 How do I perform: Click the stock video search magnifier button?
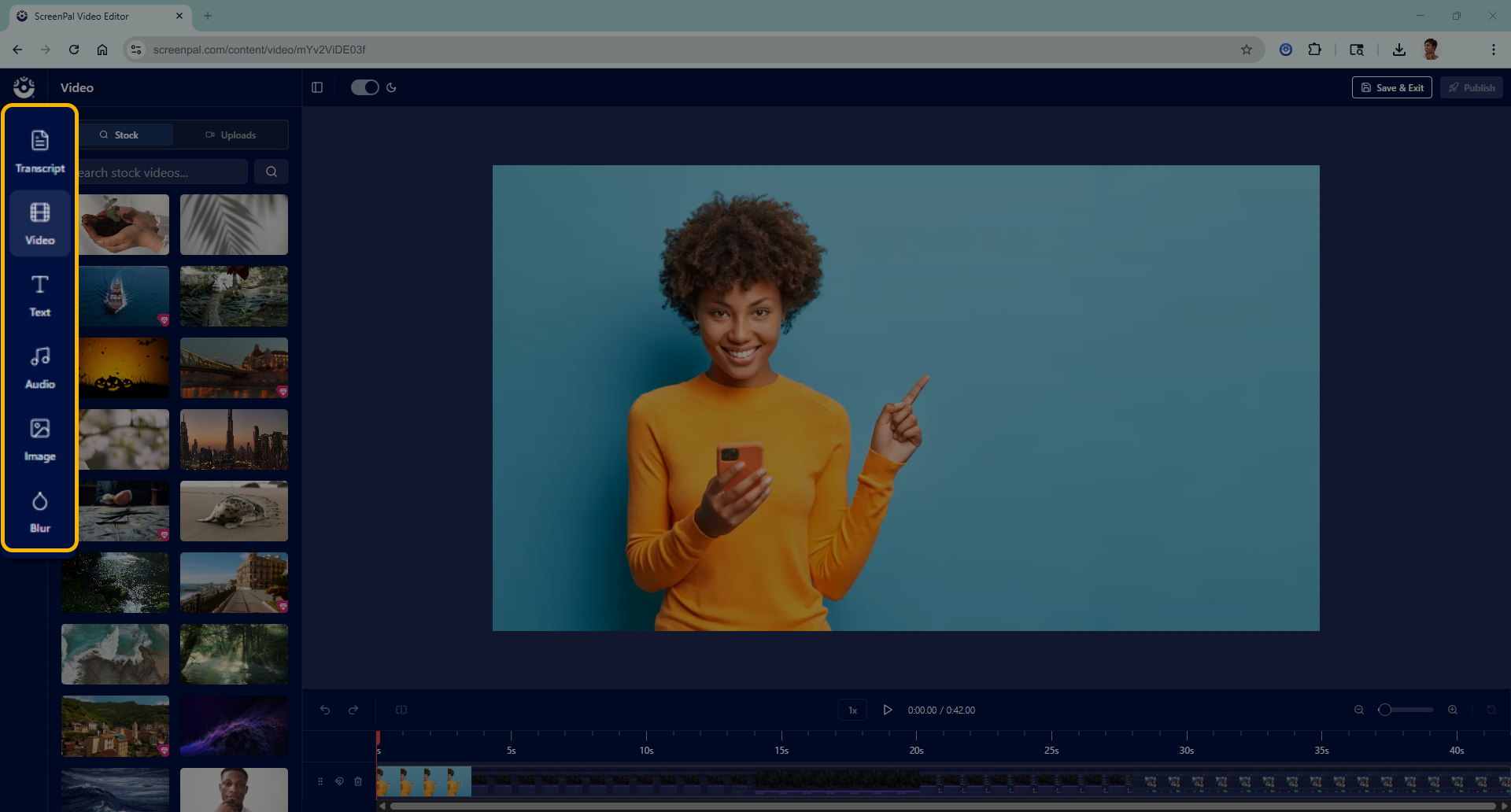point(272,172)
